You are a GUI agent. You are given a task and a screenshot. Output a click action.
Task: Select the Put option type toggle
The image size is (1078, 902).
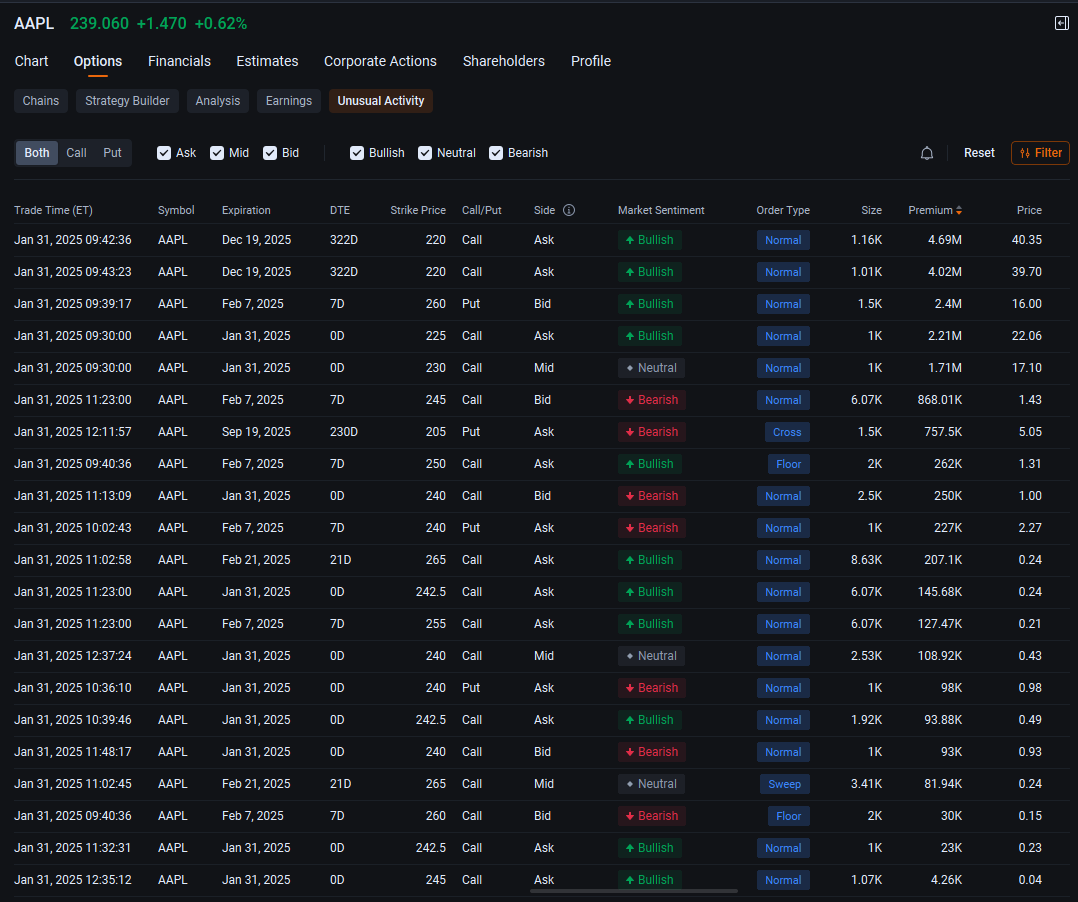tap(112, 153)
